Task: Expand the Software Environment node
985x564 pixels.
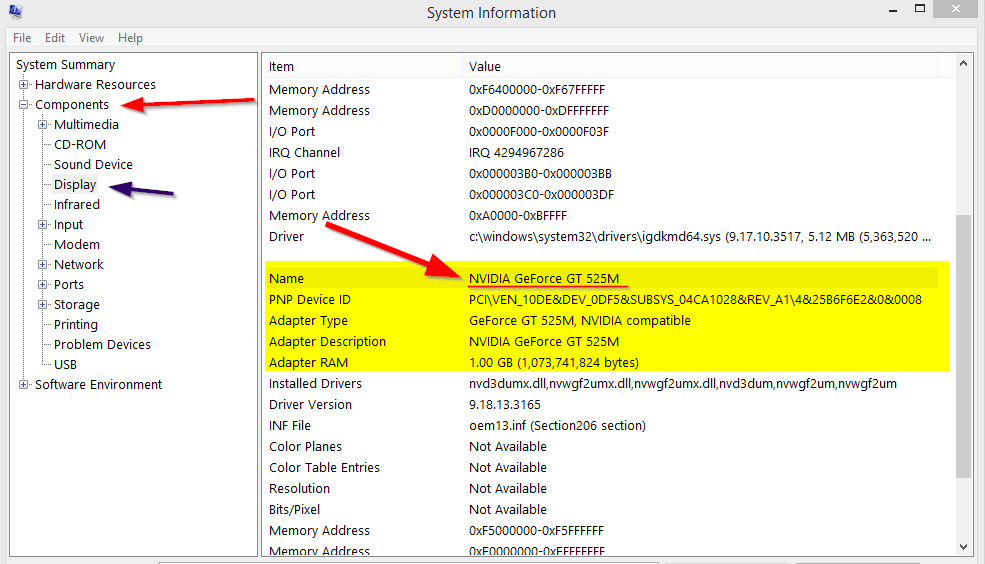Action: click(23, 384)
